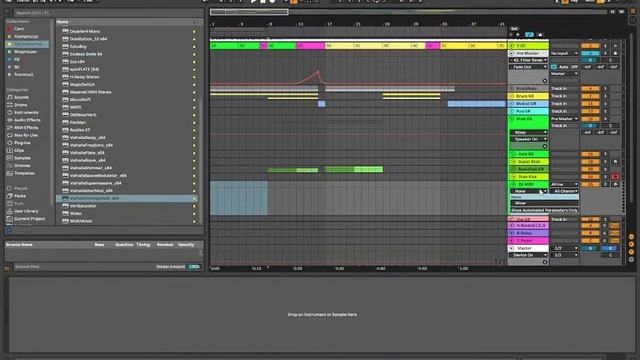Fold the Pad GR track

(512, 111)
